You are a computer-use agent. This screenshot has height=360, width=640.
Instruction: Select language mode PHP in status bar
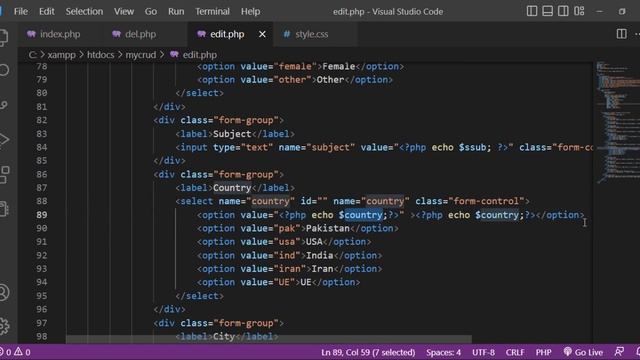pyautogui.click(x=543, y=352)
